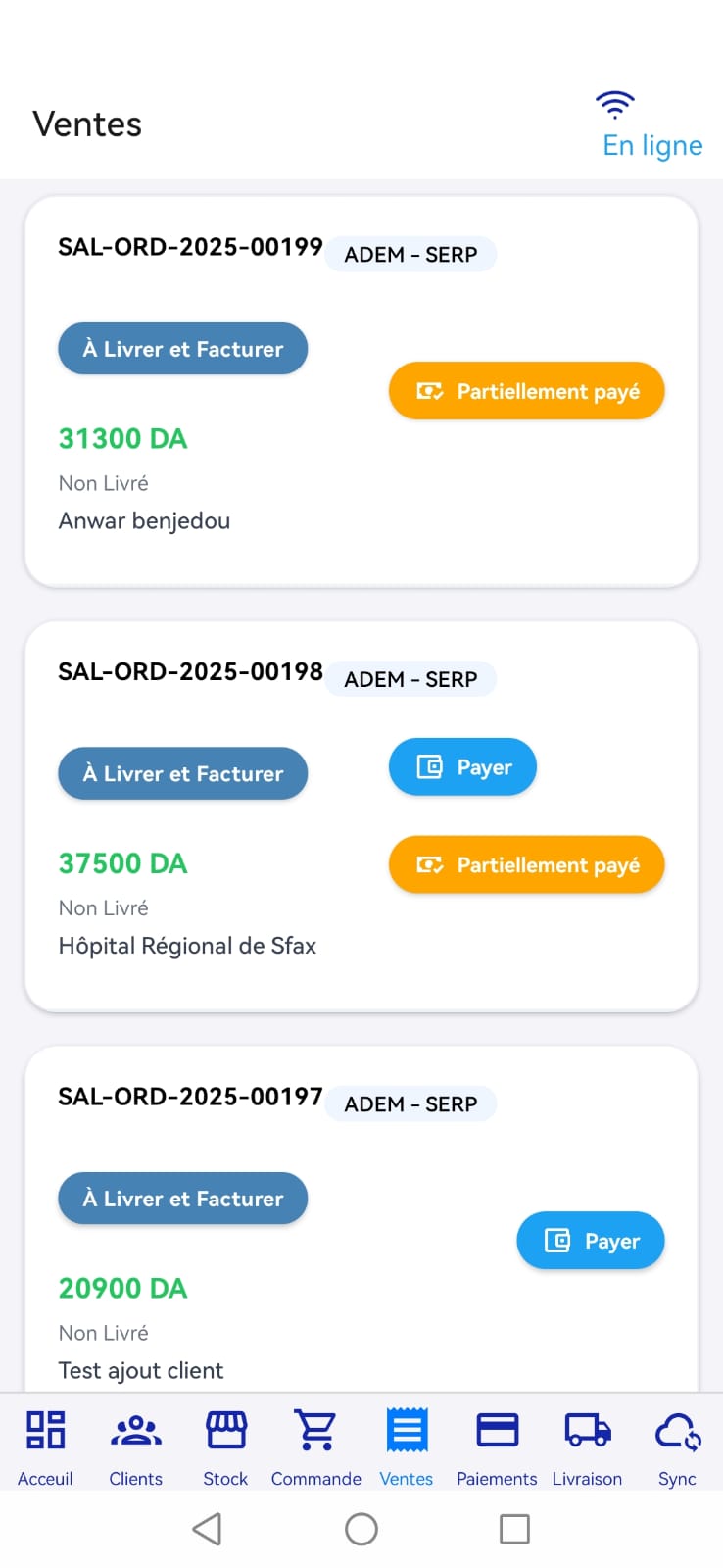This screenshot has width=723, height=1568.
Task: Tap Partiellement payé badge on order 00198
Action: [527, 864]
